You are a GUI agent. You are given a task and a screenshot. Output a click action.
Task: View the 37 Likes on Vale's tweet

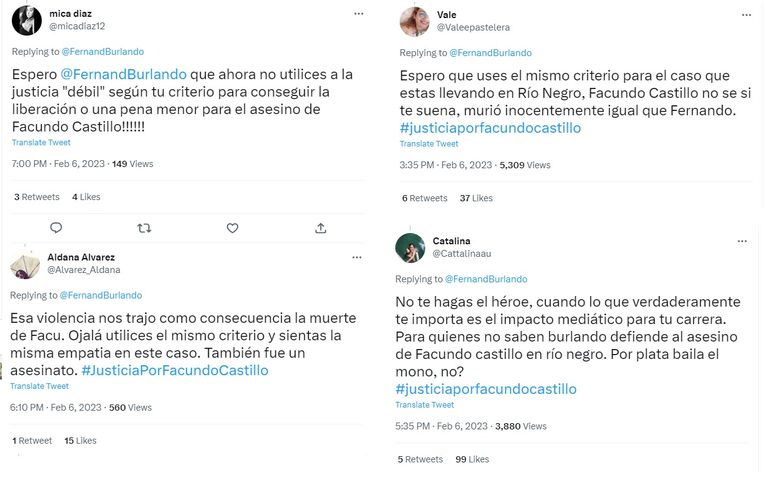point(476,198)
